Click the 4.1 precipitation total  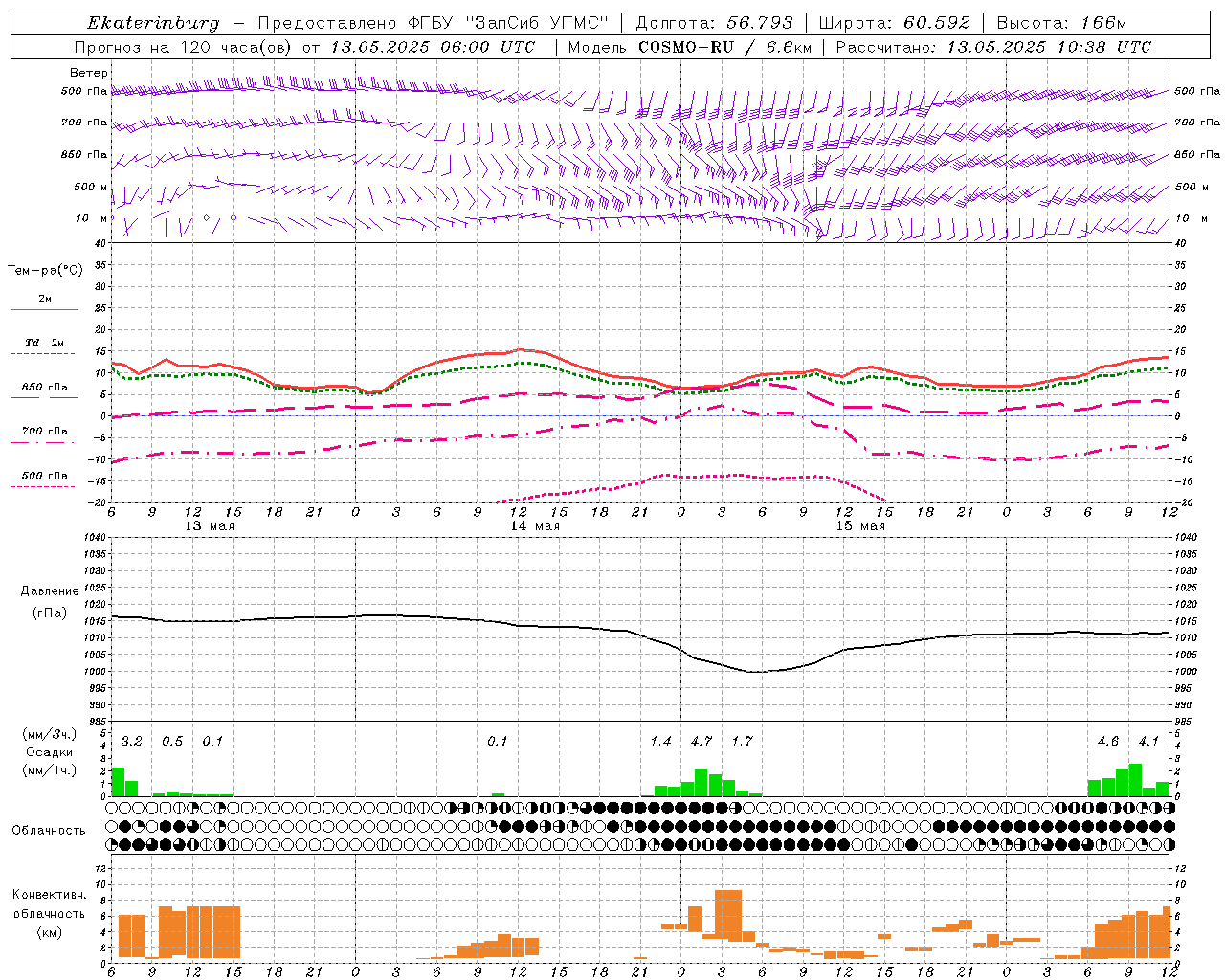(1148, 742)
